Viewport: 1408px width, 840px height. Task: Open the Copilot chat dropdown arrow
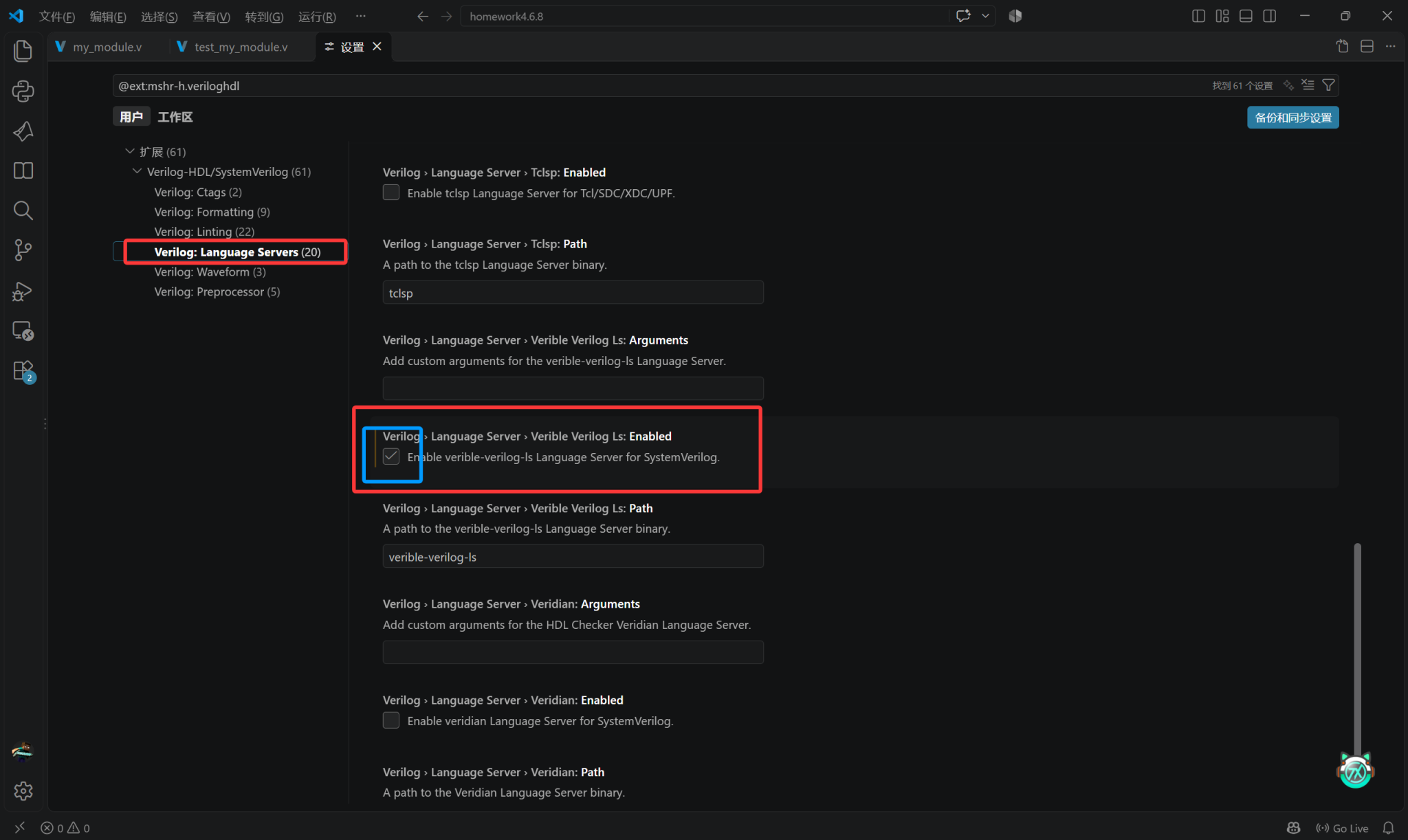(x=985, y=16)
